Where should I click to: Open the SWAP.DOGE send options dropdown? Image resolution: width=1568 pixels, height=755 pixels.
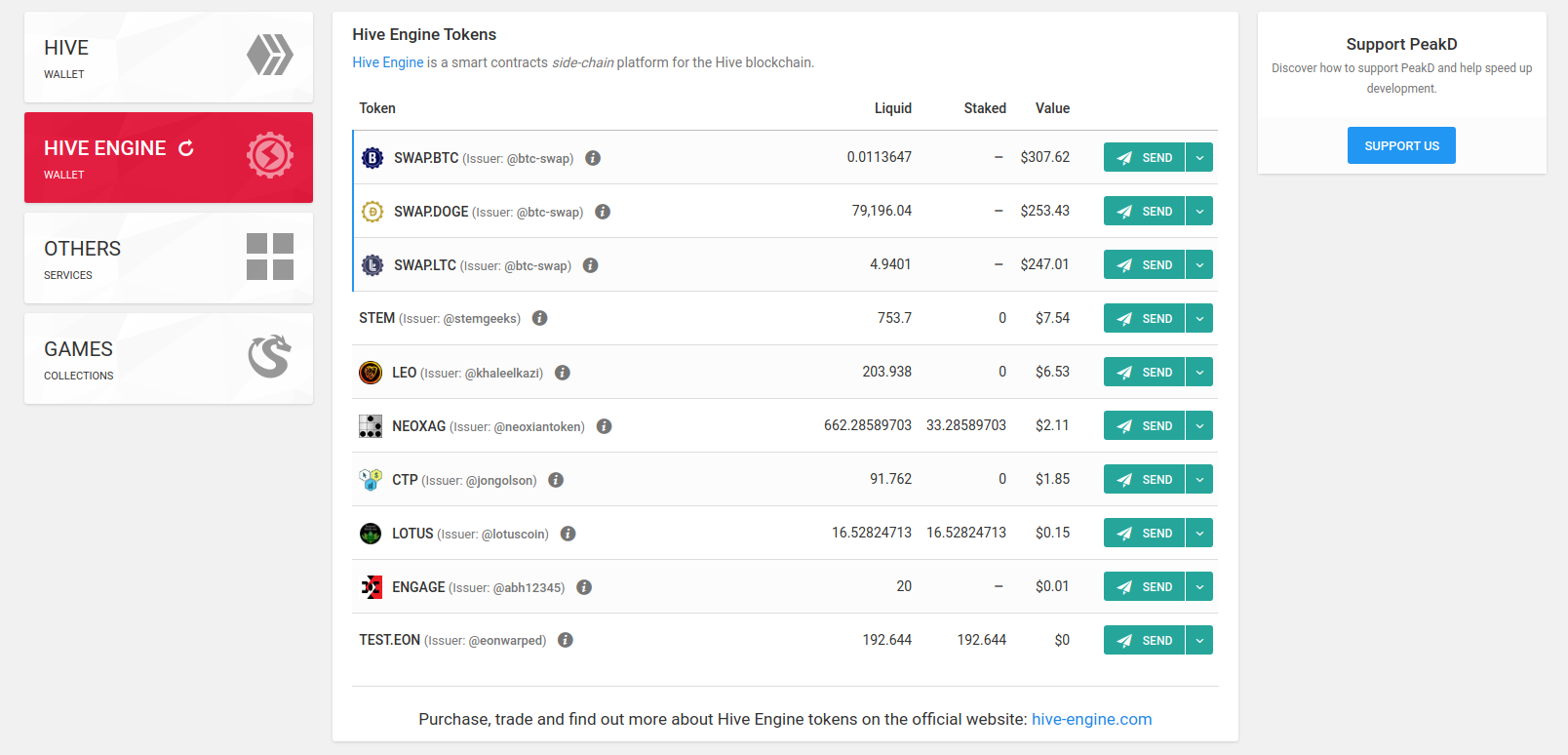click(x=1199, y=211)
